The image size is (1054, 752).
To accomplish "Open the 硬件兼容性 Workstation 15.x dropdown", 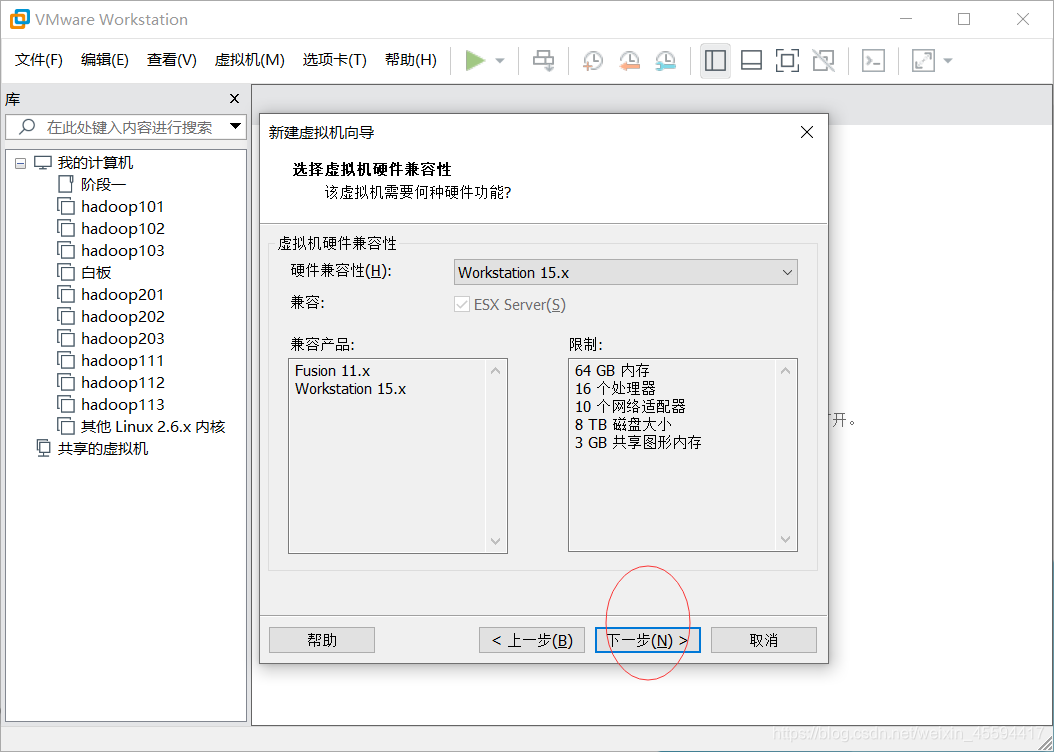I will coord(626,272).
